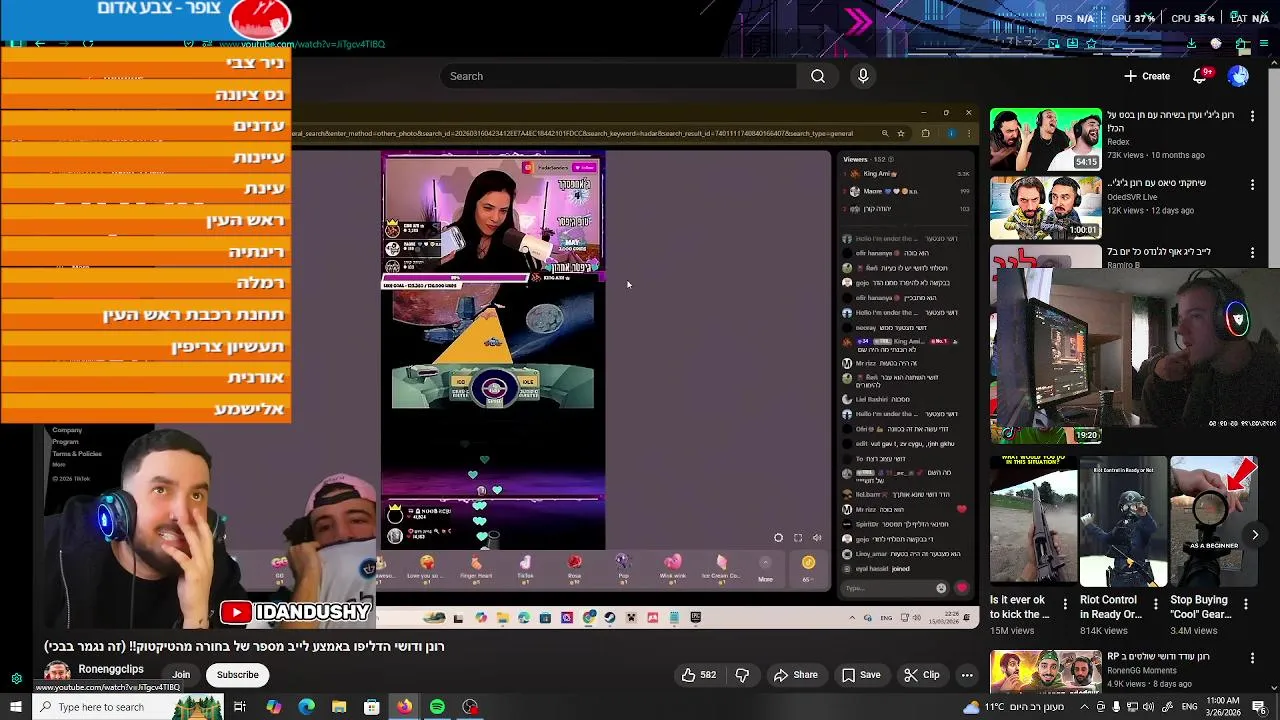Open options for 'Riot Control' short
Viewport: 1280px width, 720px height.
pyautogui.click(x=1156, y=604)
